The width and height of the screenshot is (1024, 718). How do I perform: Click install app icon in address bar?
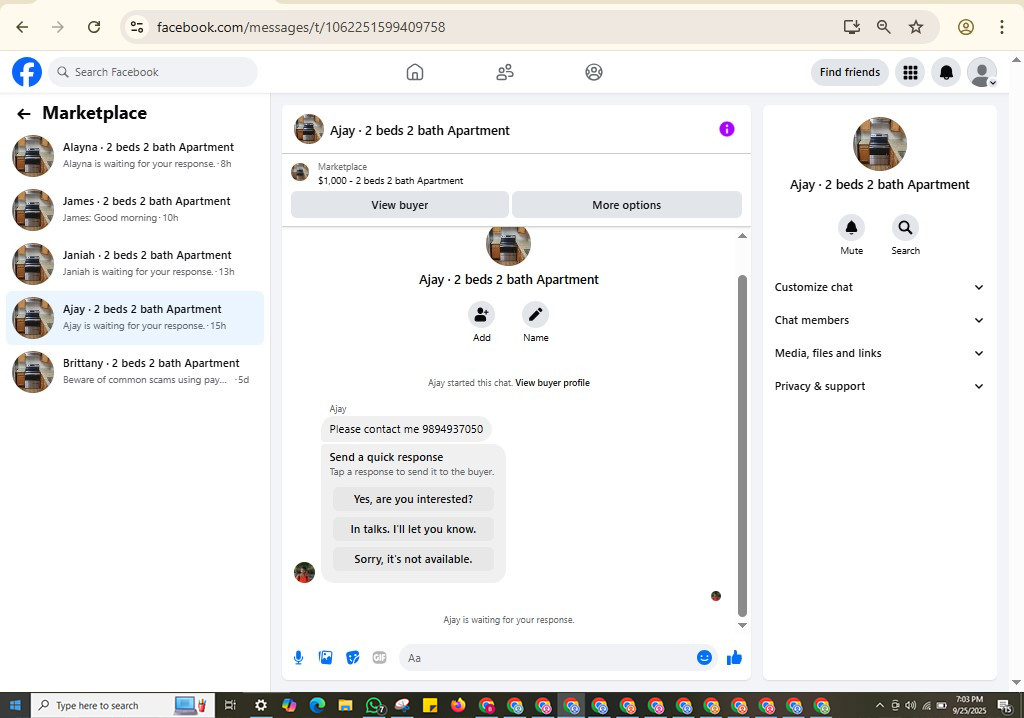coord(852,27)
